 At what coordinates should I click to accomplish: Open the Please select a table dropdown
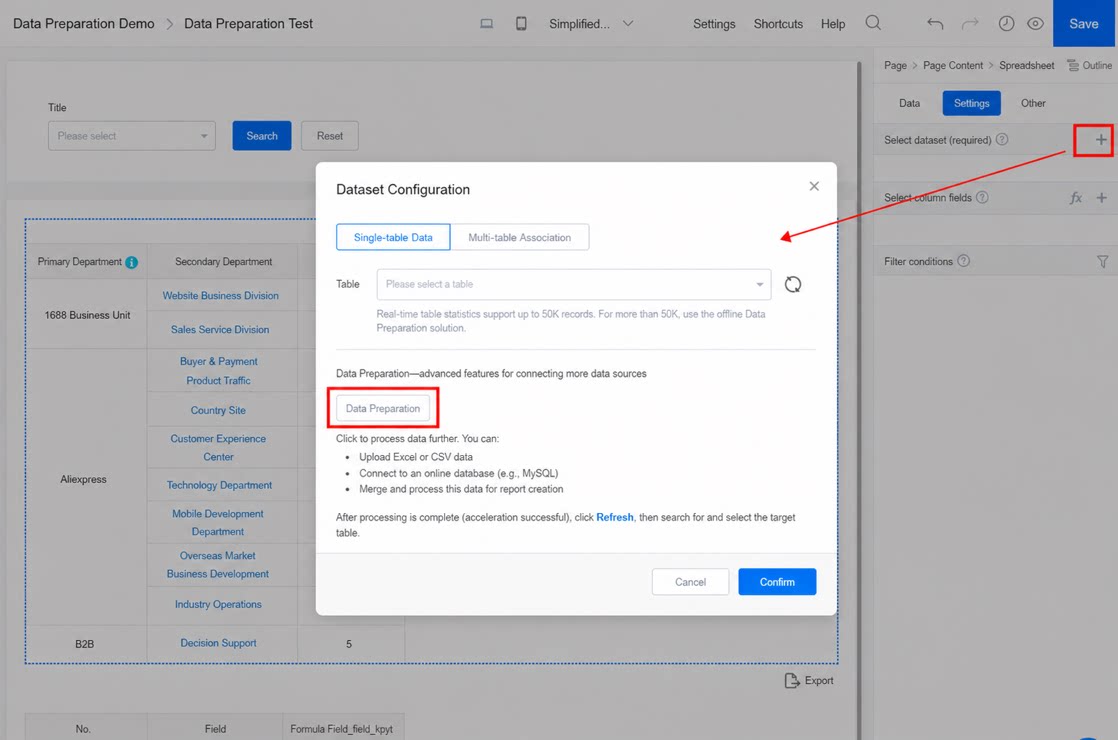click(x=573, y=284)
